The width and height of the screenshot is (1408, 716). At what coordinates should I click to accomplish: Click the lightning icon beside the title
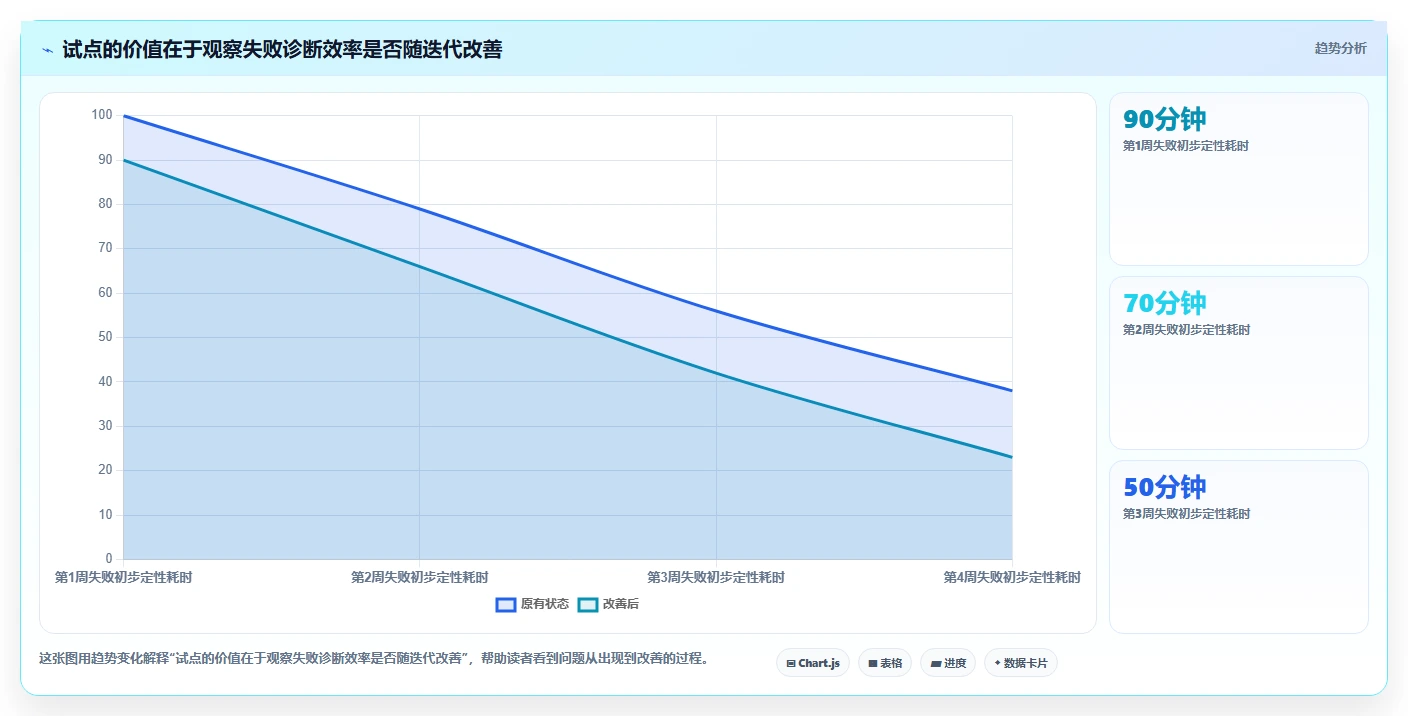click(47, 50)
